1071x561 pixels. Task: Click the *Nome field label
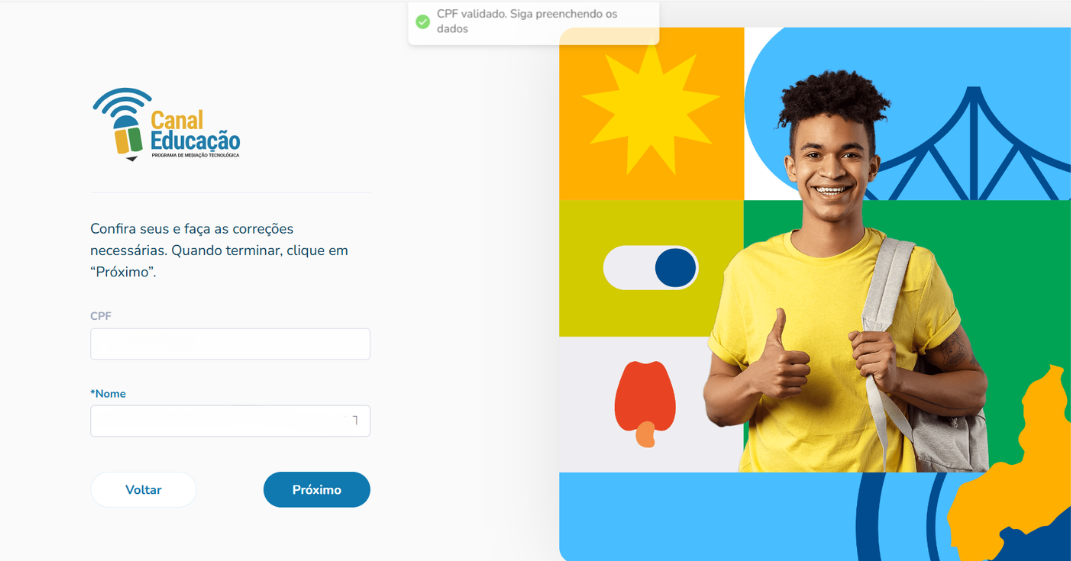coord(108,394)
